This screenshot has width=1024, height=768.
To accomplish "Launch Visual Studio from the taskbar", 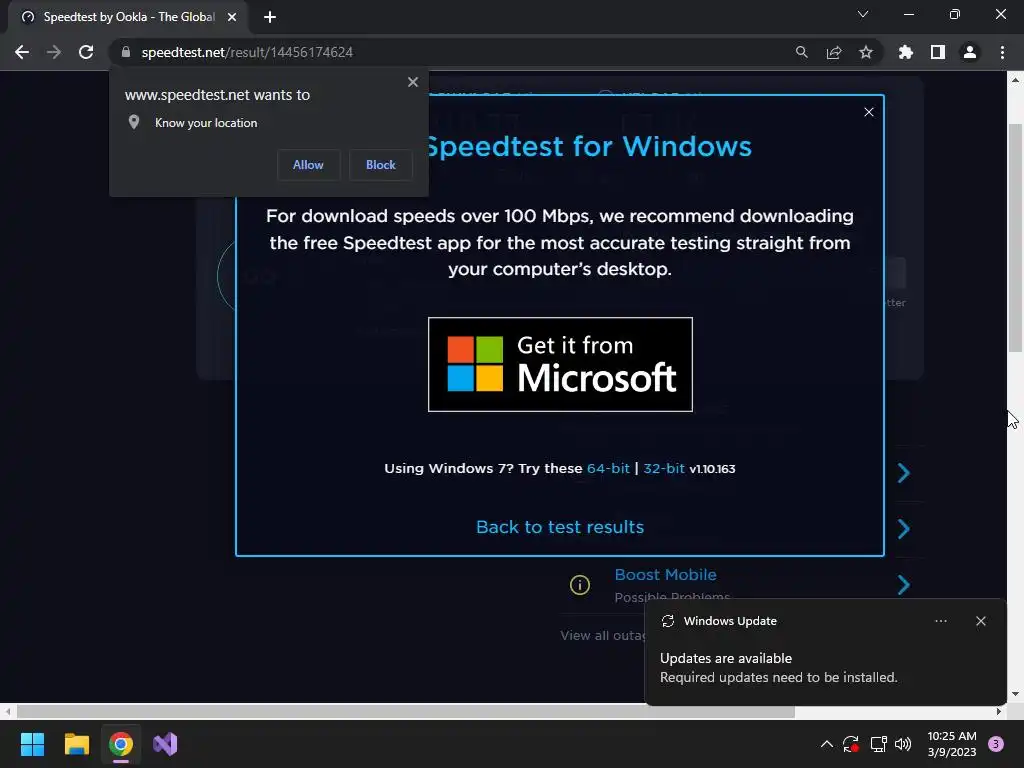I will point(165,744).
